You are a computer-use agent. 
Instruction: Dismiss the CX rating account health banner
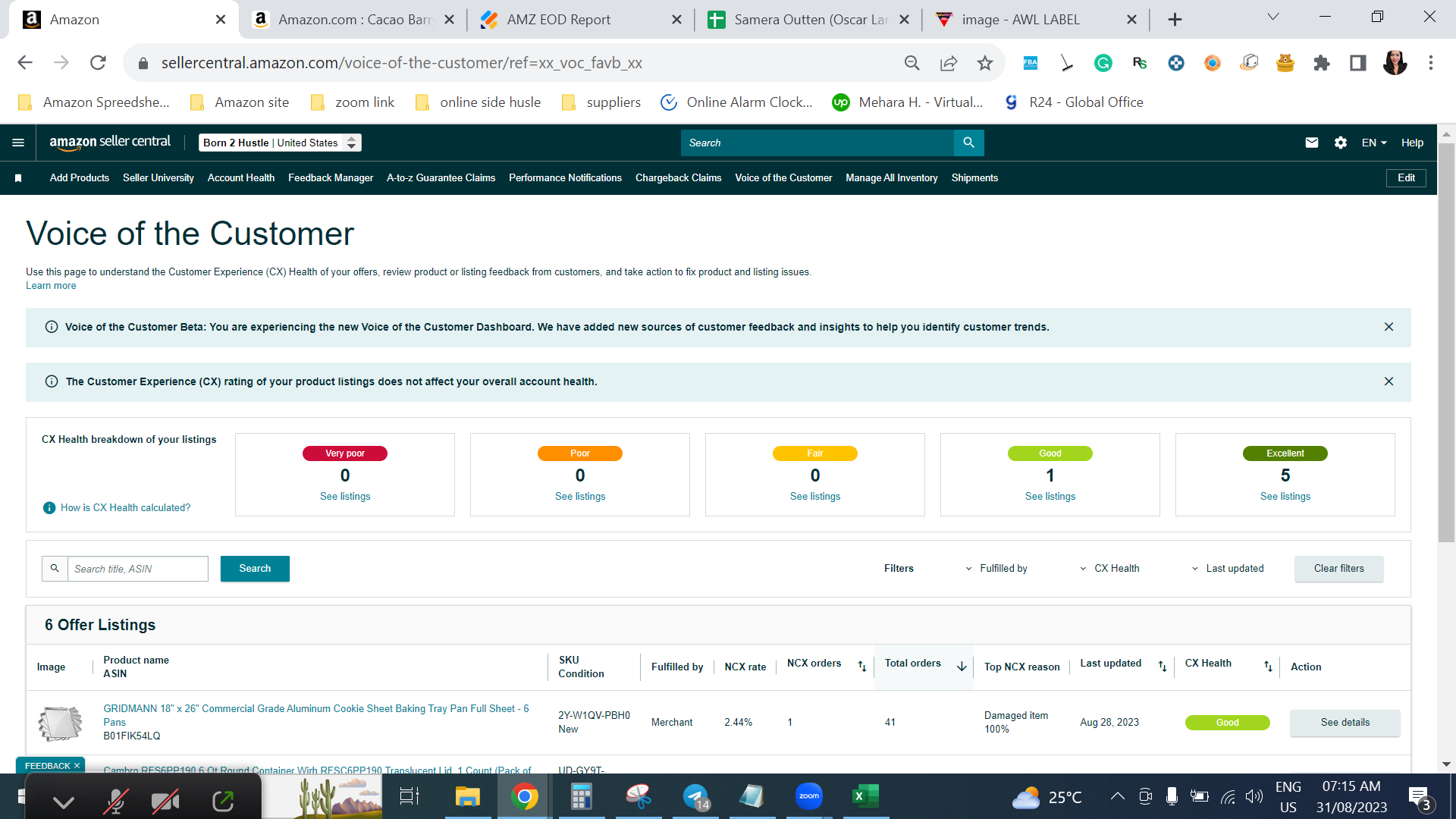click(x=1389, y=381)
